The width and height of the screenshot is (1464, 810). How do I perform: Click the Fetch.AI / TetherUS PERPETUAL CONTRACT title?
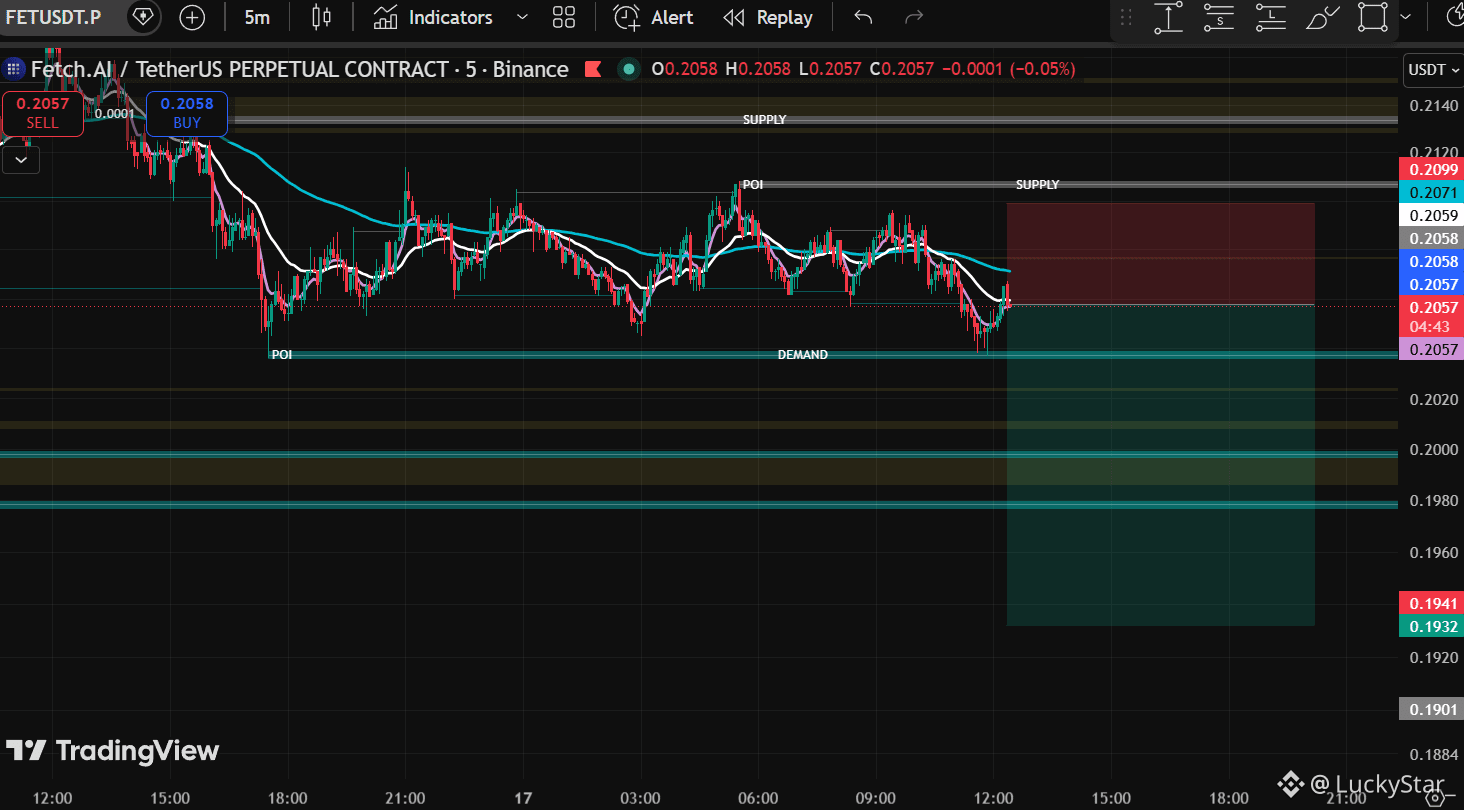coord(299,69)
